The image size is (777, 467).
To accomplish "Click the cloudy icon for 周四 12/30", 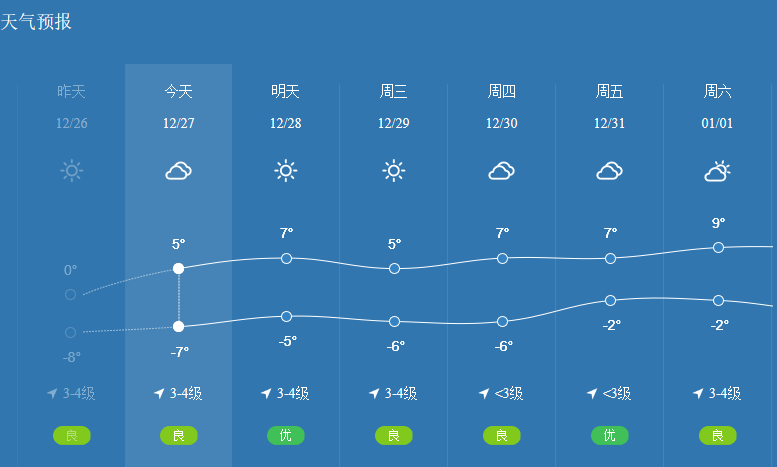I will [502, 171].
